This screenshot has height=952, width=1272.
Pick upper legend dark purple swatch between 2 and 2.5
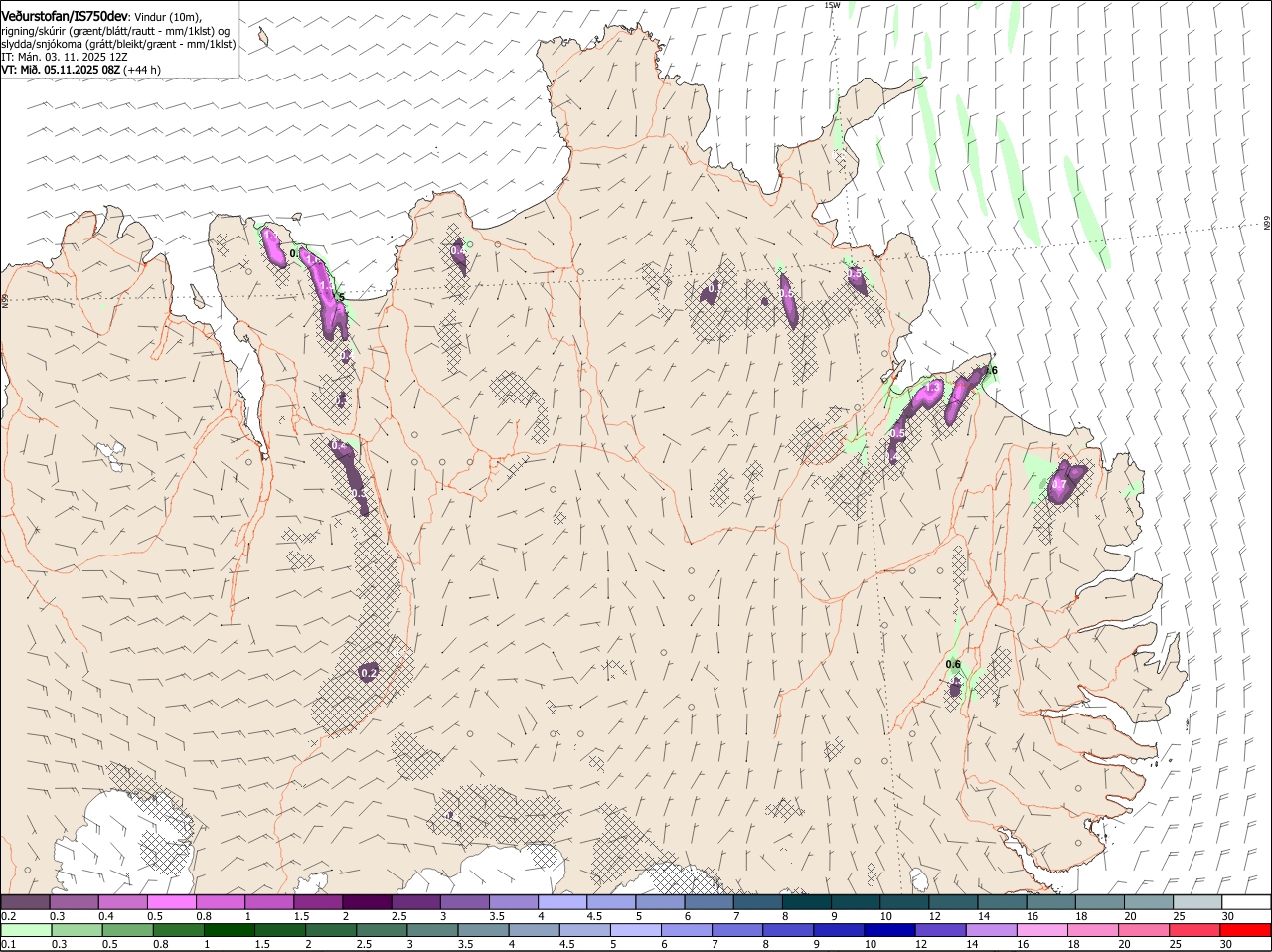pyautogui.click(x=368, y=902)
